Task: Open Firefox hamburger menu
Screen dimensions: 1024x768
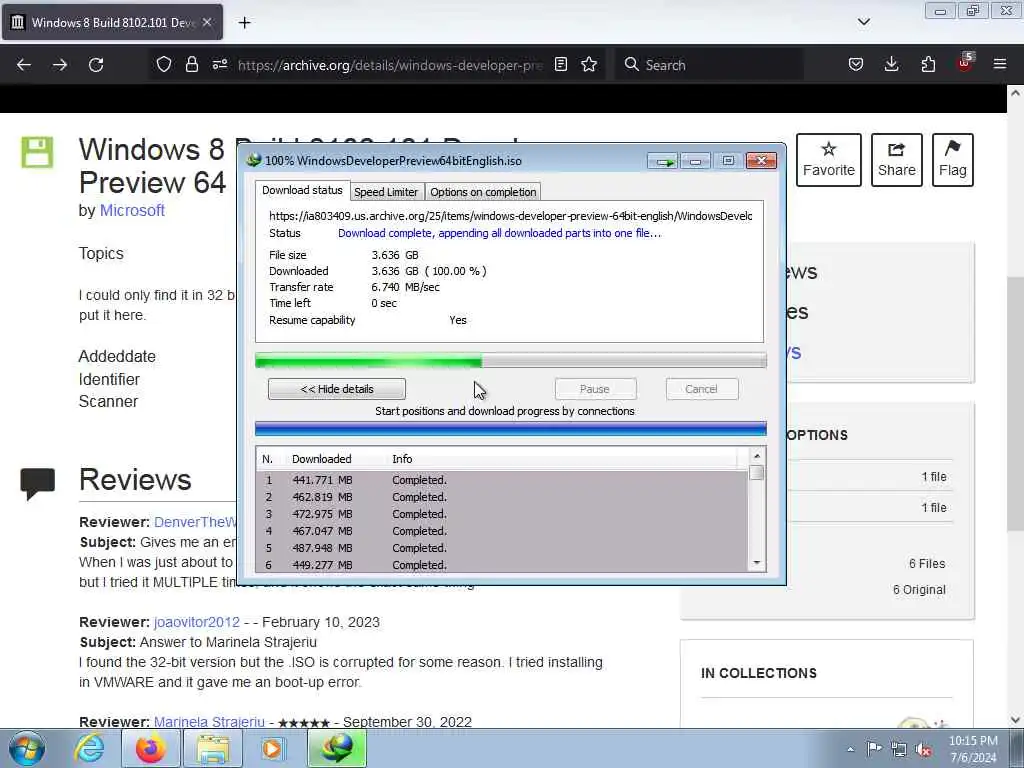Action: point(1000,64)
